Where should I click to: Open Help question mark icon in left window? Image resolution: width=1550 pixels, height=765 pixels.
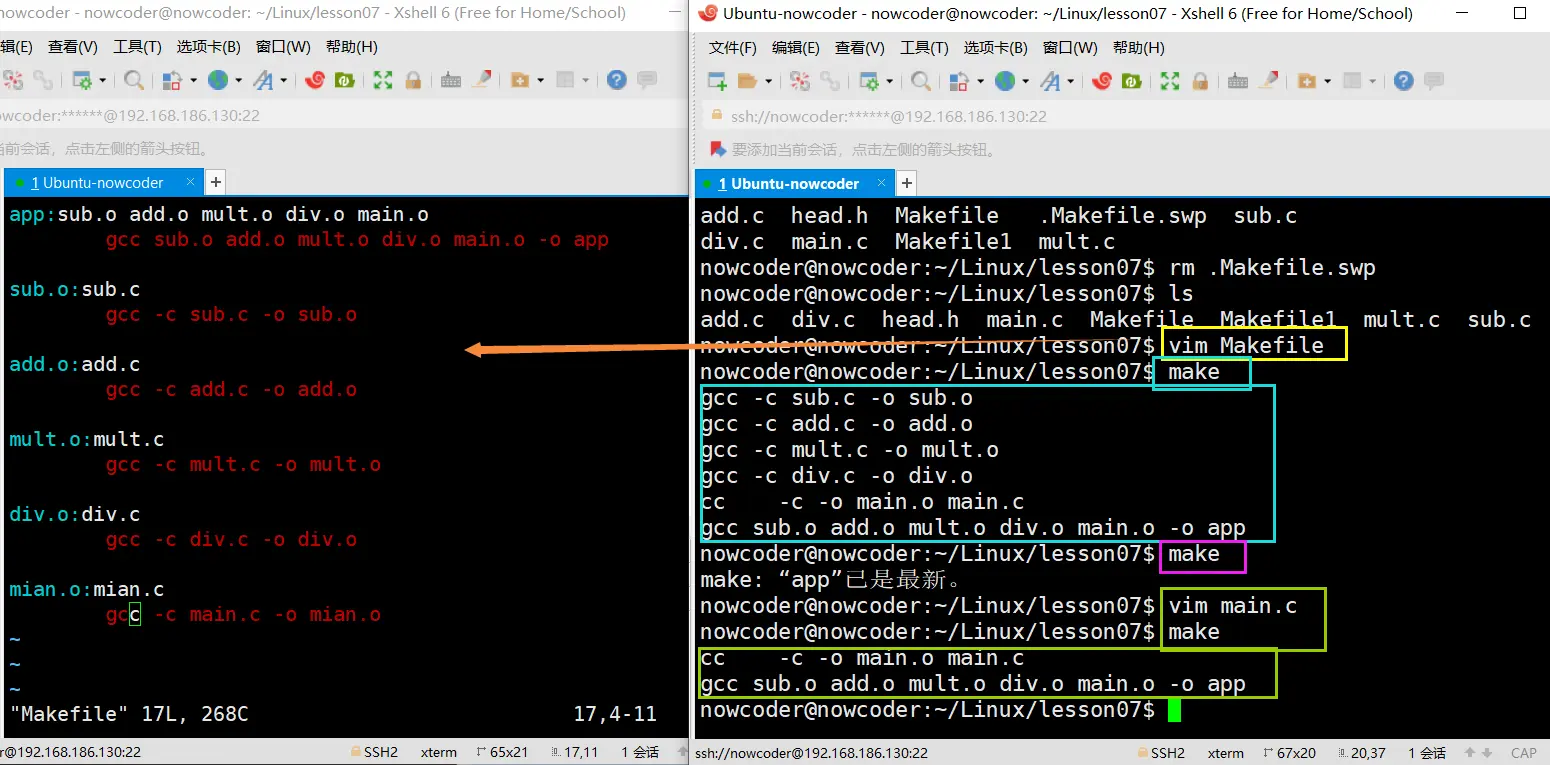click(617, 81)
